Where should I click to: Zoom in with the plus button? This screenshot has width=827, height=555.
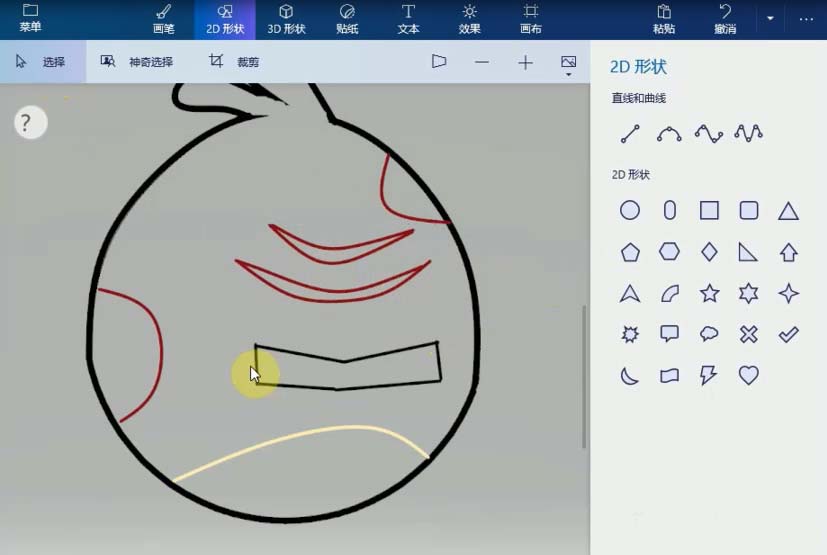(x=525, y=63)
